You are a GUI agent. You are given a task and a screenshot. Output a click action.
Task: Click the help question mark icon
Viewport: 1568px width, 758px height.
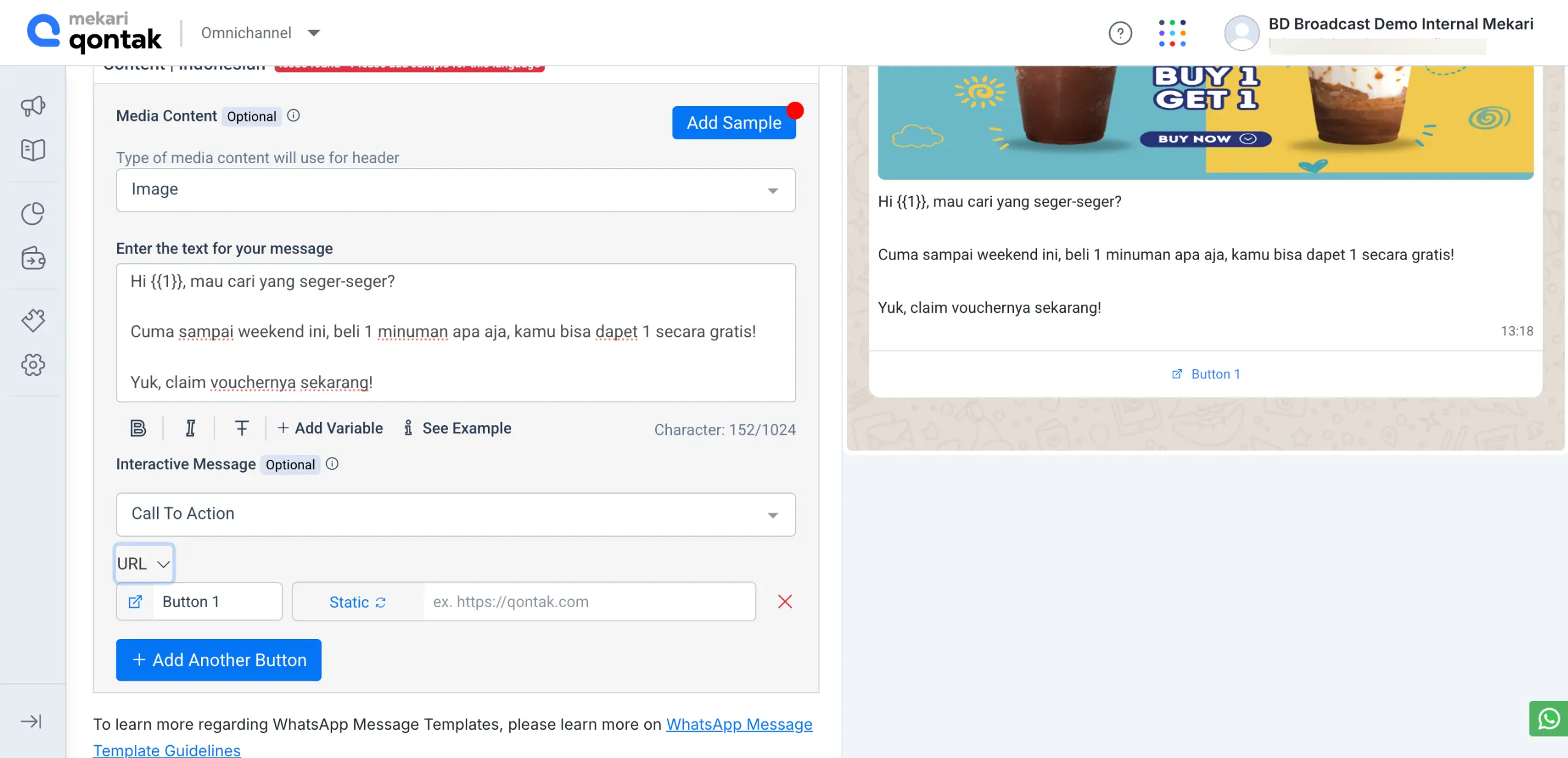(1120, 33)
